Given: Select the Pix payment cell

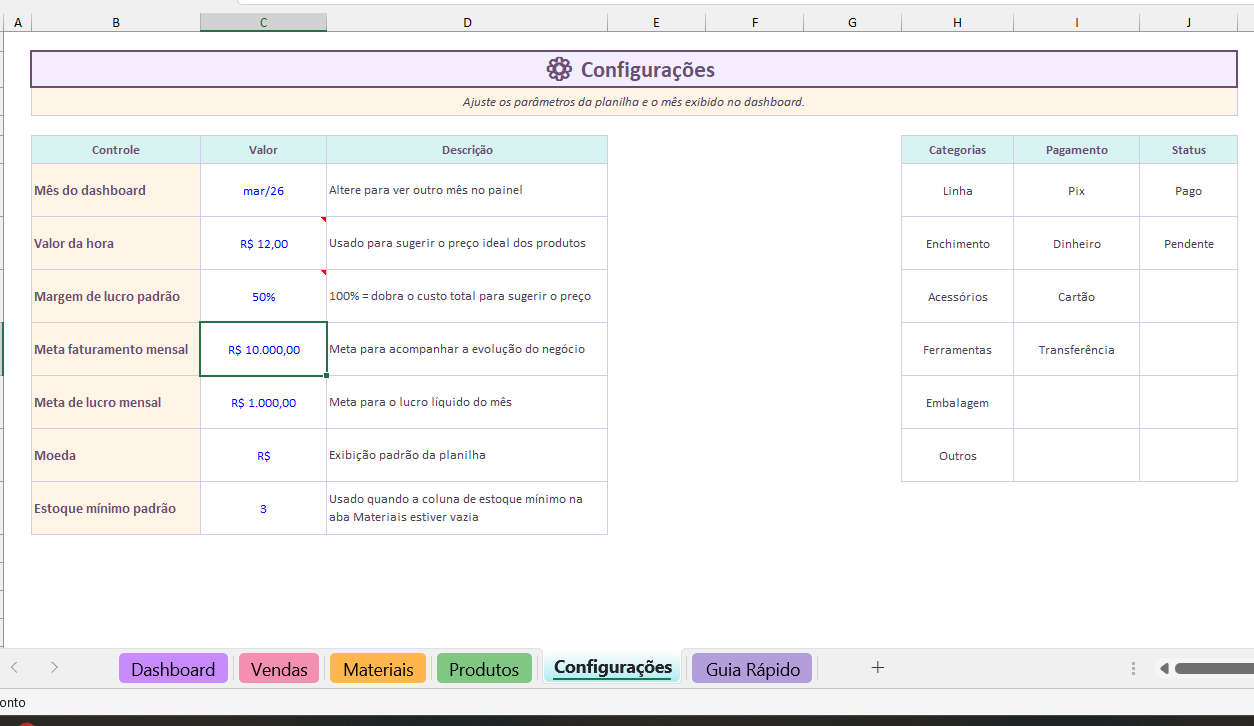Looking at the screenshot, I should coord(1076,190).
